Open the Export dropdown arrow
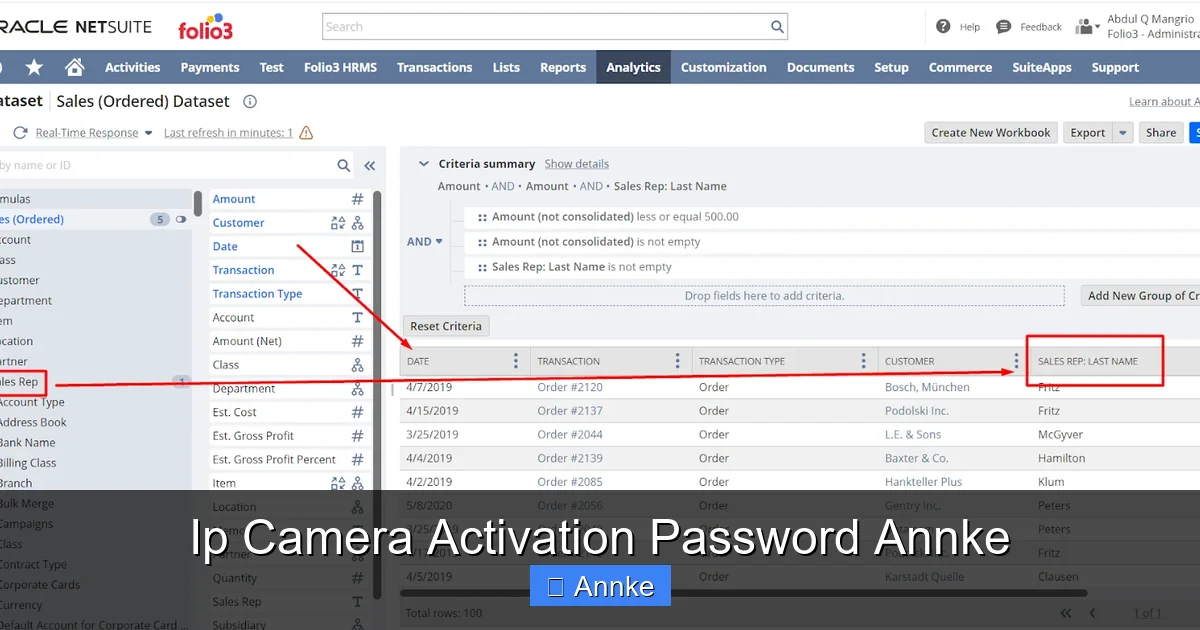 [x=1123, y=132]
